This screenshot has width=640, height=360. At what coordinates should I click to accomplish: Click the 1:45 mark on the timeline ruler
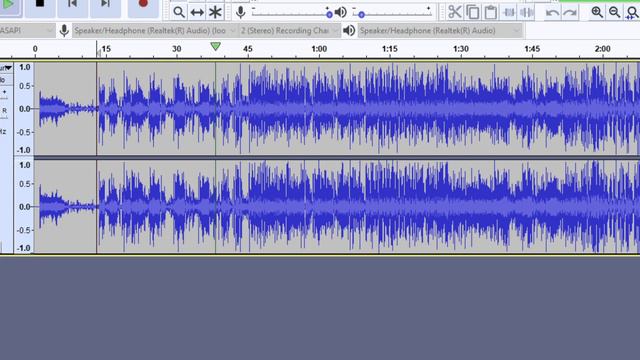(532, 49)
